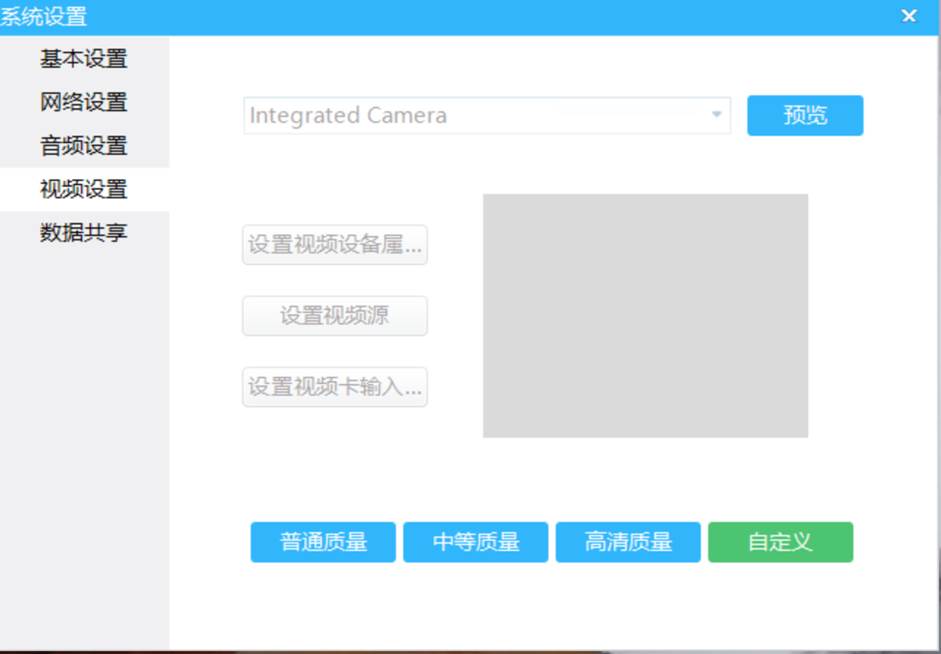This screenshot has height=654, width=941.
Task: Select the 音频设置 tab
Action: pyautogui.click(x=84, y=146)
